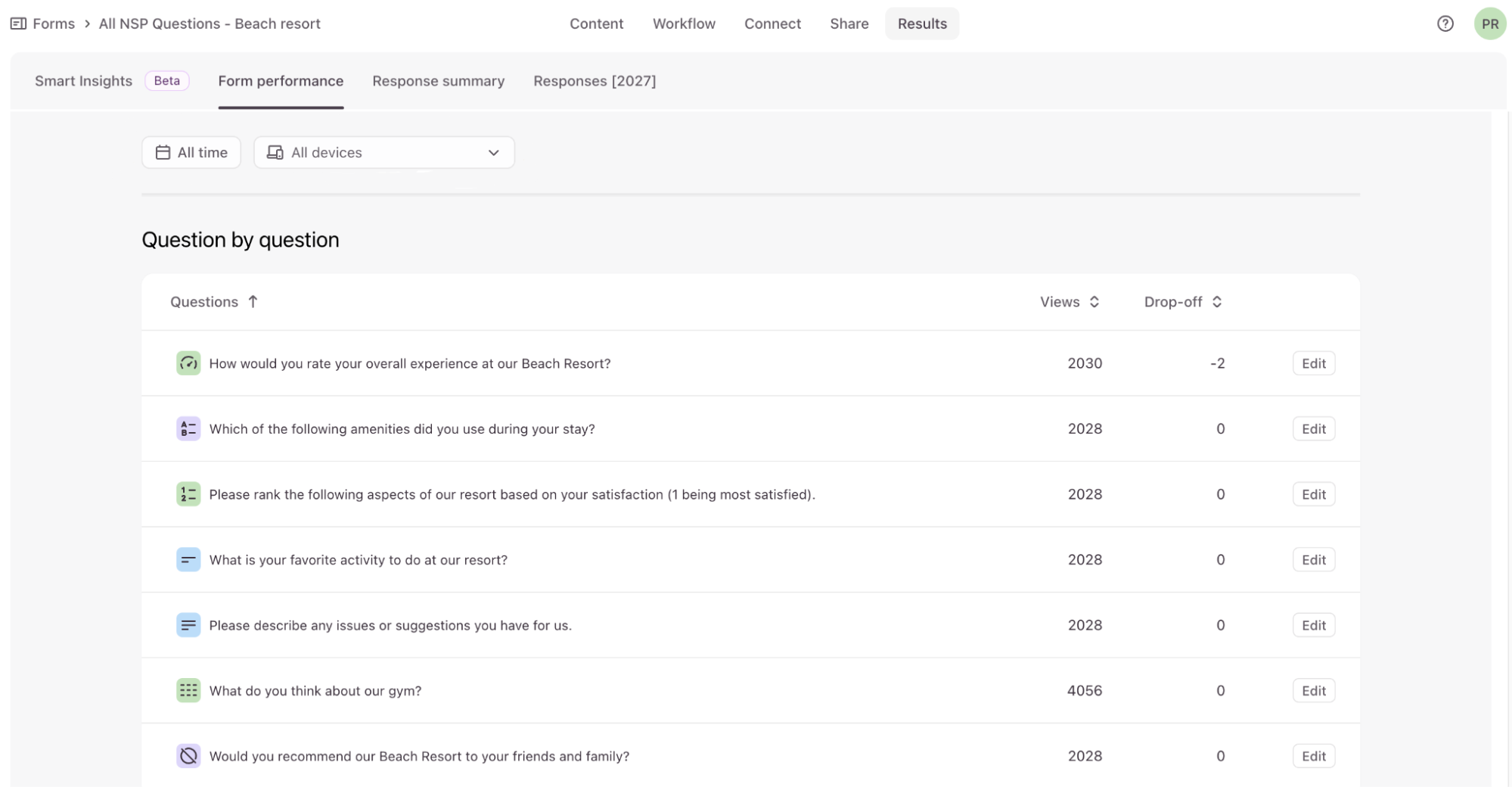The width and height of the screenshot is (1512, 787).
Task: Edit the favorite activity question
Action: (1314, 559)
